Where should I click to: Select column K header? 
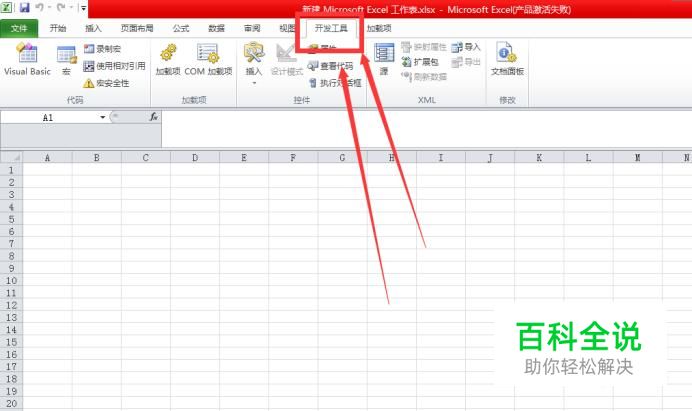[539, 158]
